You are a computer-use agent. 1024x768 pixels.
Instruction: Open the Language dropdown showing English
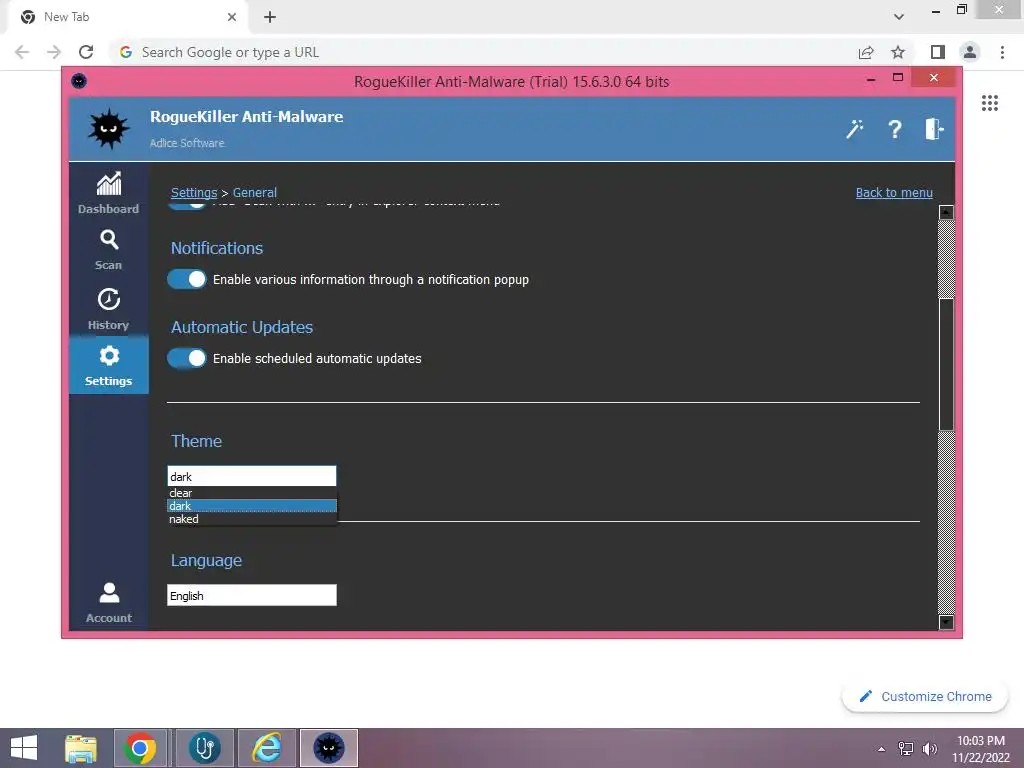[251, 596]
